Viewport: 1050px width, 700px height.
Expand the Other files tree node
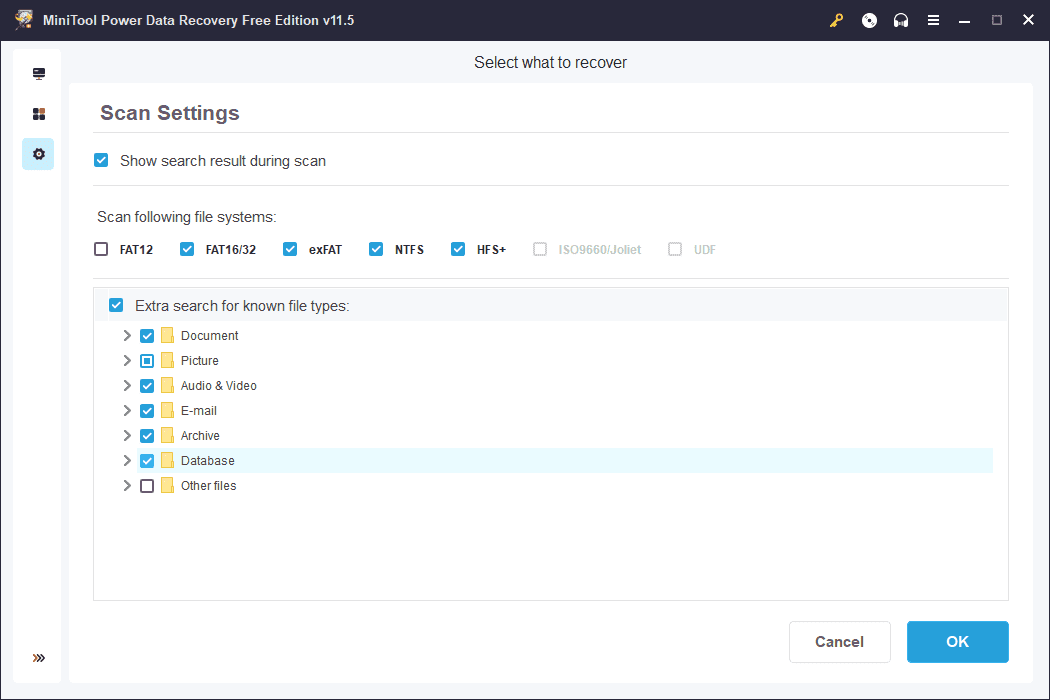127,486
